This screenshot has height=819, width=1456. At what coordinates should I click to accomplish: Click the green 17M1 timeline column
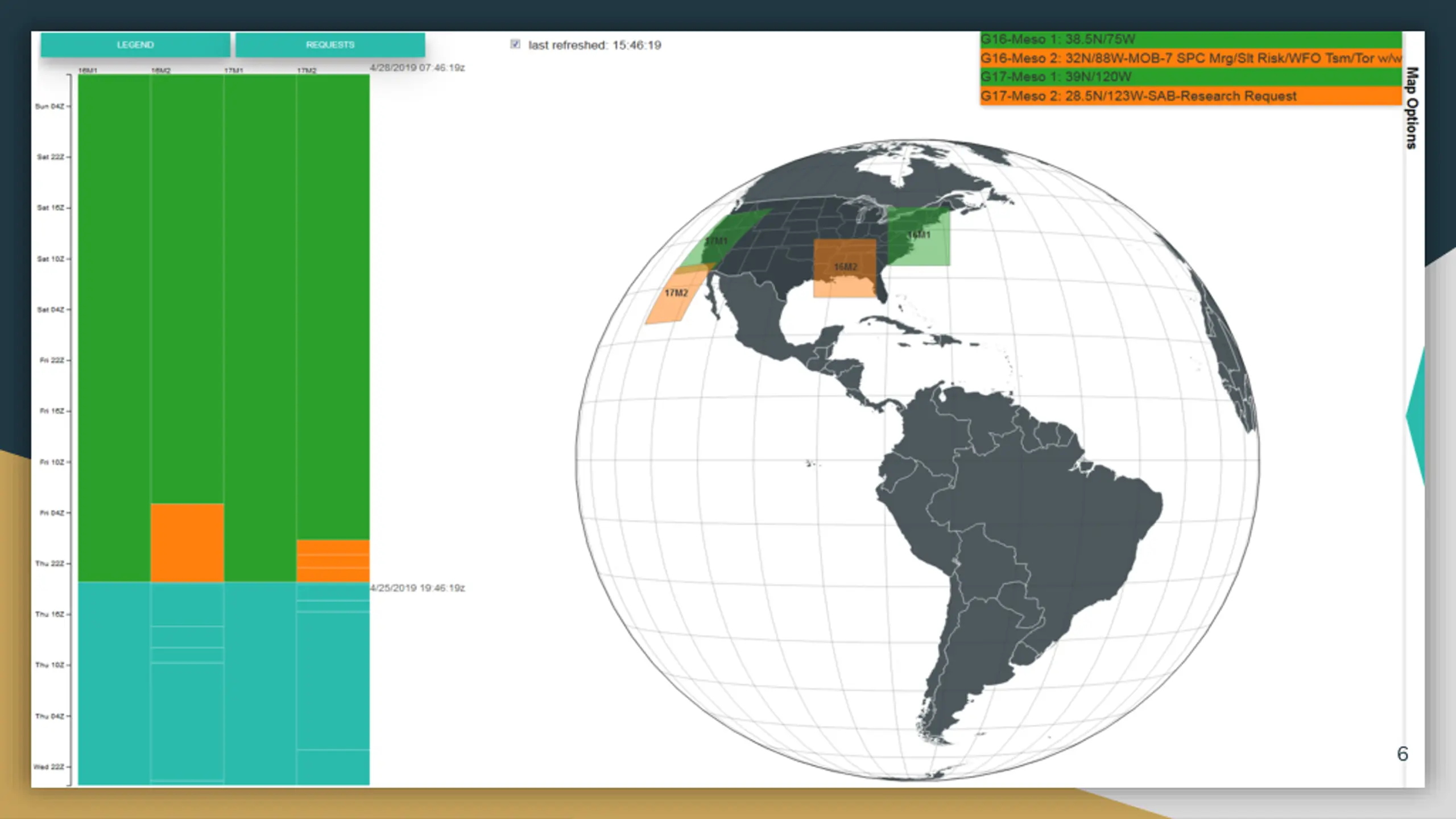coord(260,328)
